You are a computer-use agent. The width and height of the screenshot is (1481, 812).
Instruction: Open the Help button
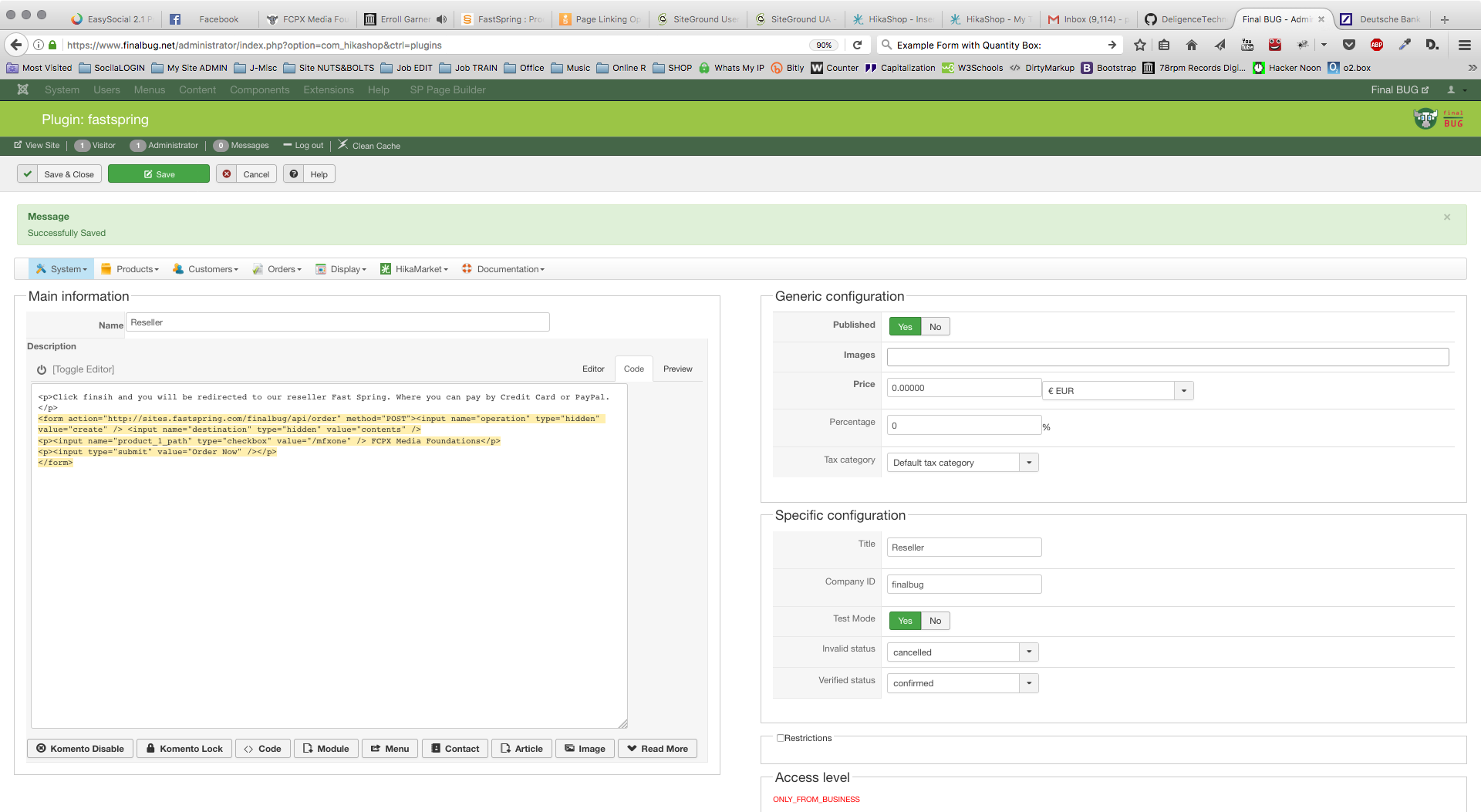tap(309, 174)
